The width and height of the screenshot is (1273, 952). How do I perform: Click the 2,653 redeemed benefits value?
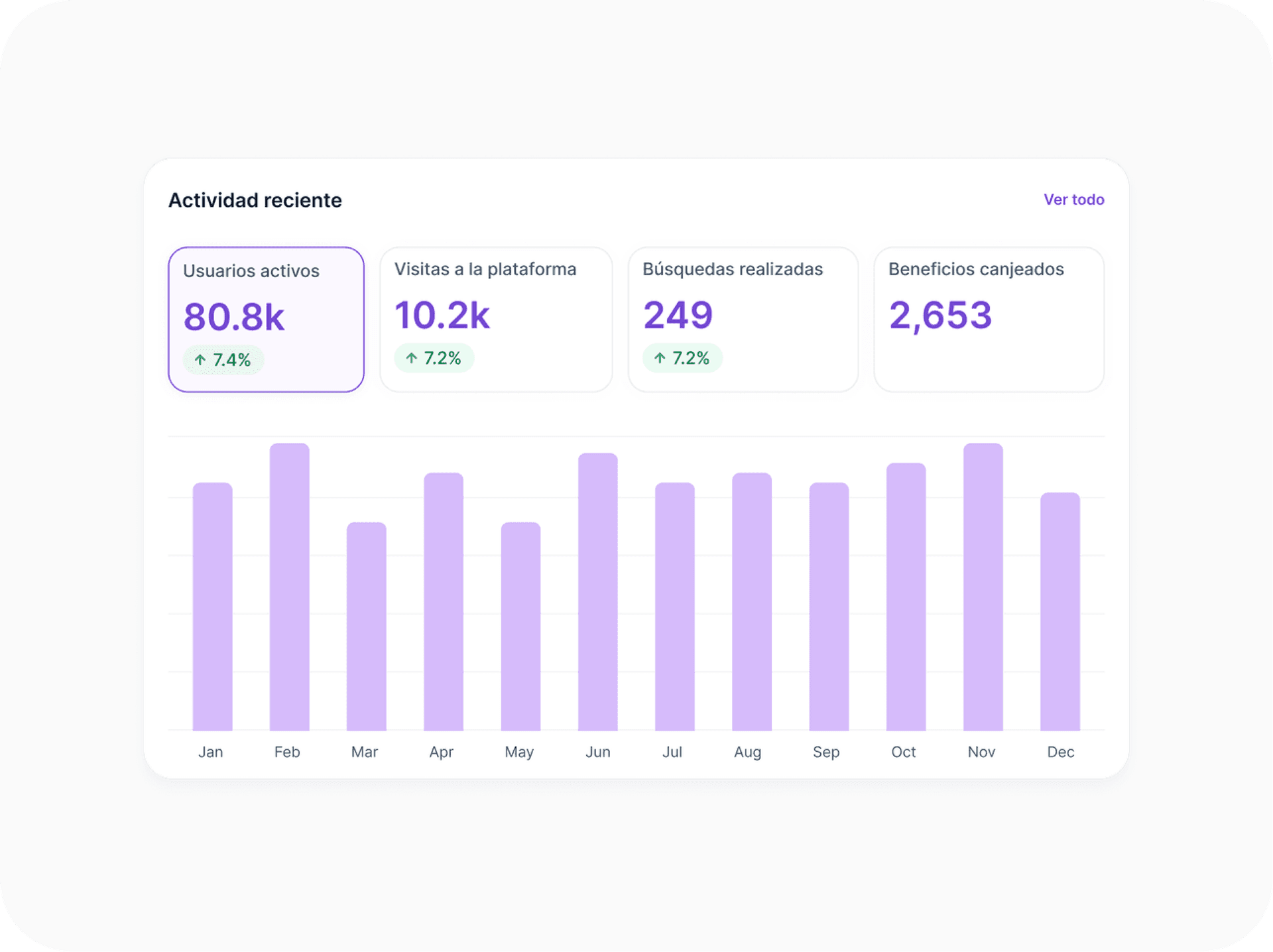pos(940,316)
